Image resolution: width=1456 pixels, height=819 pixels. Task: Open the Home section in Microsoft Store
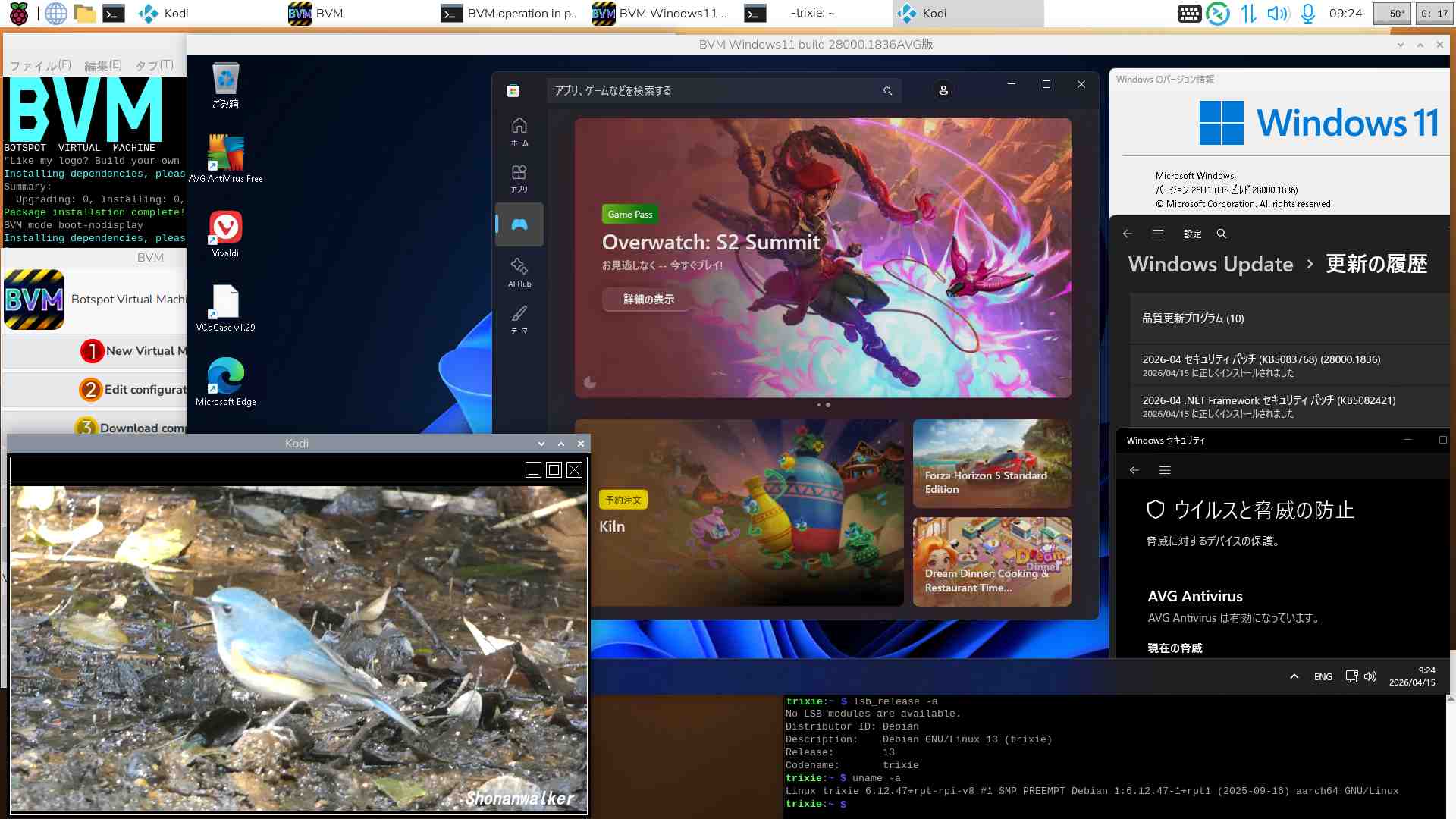pos(519,131)
